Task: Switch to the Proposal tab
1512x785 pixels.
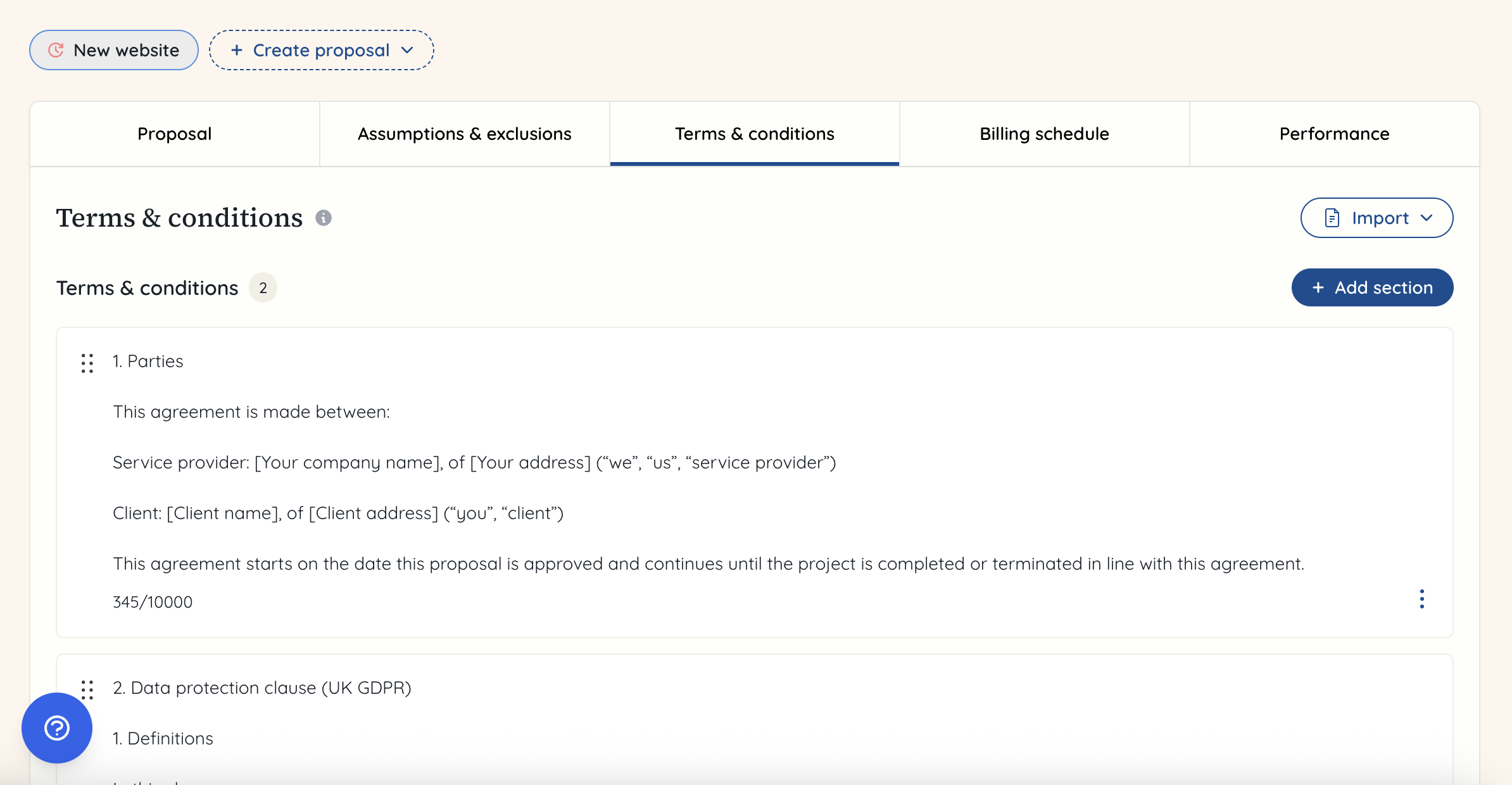Action: click(x=175, y=134)
